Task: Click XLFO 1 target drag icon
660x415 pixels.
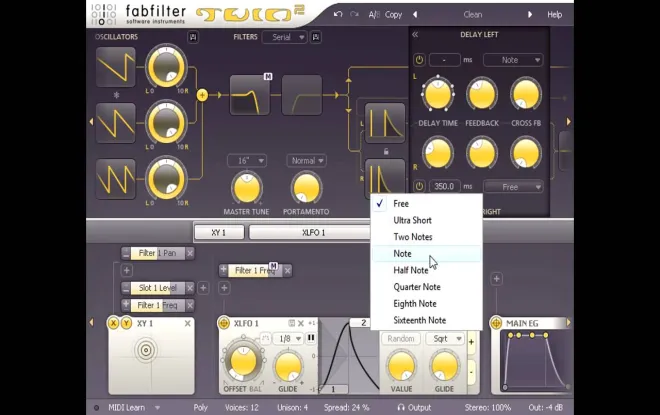Action: tap(224, 323)
